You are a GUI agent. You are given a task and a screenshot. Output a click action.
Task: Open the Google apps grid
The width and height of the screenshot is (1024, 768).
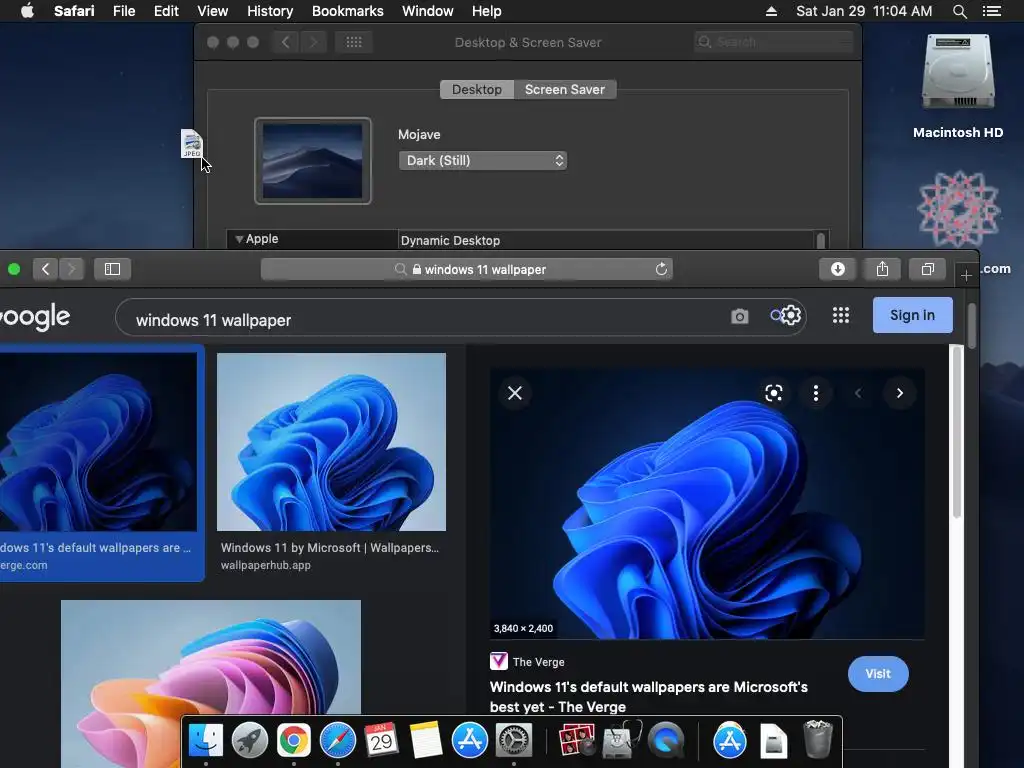(x=840, y=315)
